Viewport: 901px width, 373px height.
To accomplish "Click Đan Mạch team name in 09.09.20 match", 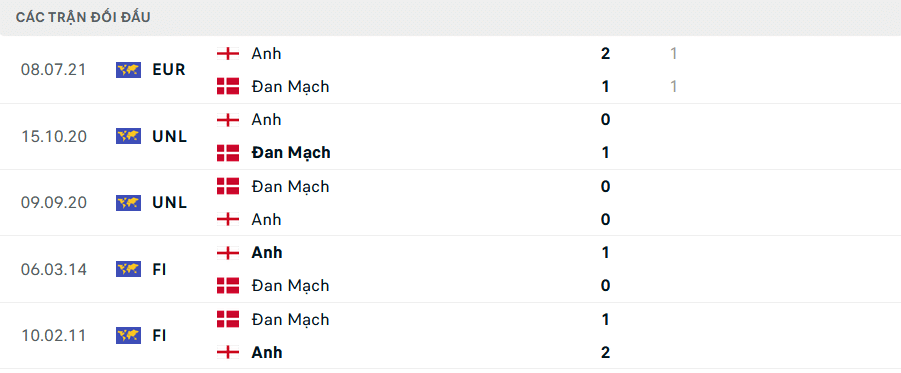I will click(x=290, y=187).
